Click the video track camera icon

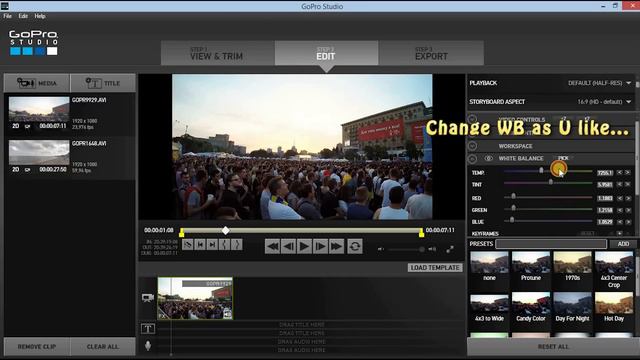(148, 298)
